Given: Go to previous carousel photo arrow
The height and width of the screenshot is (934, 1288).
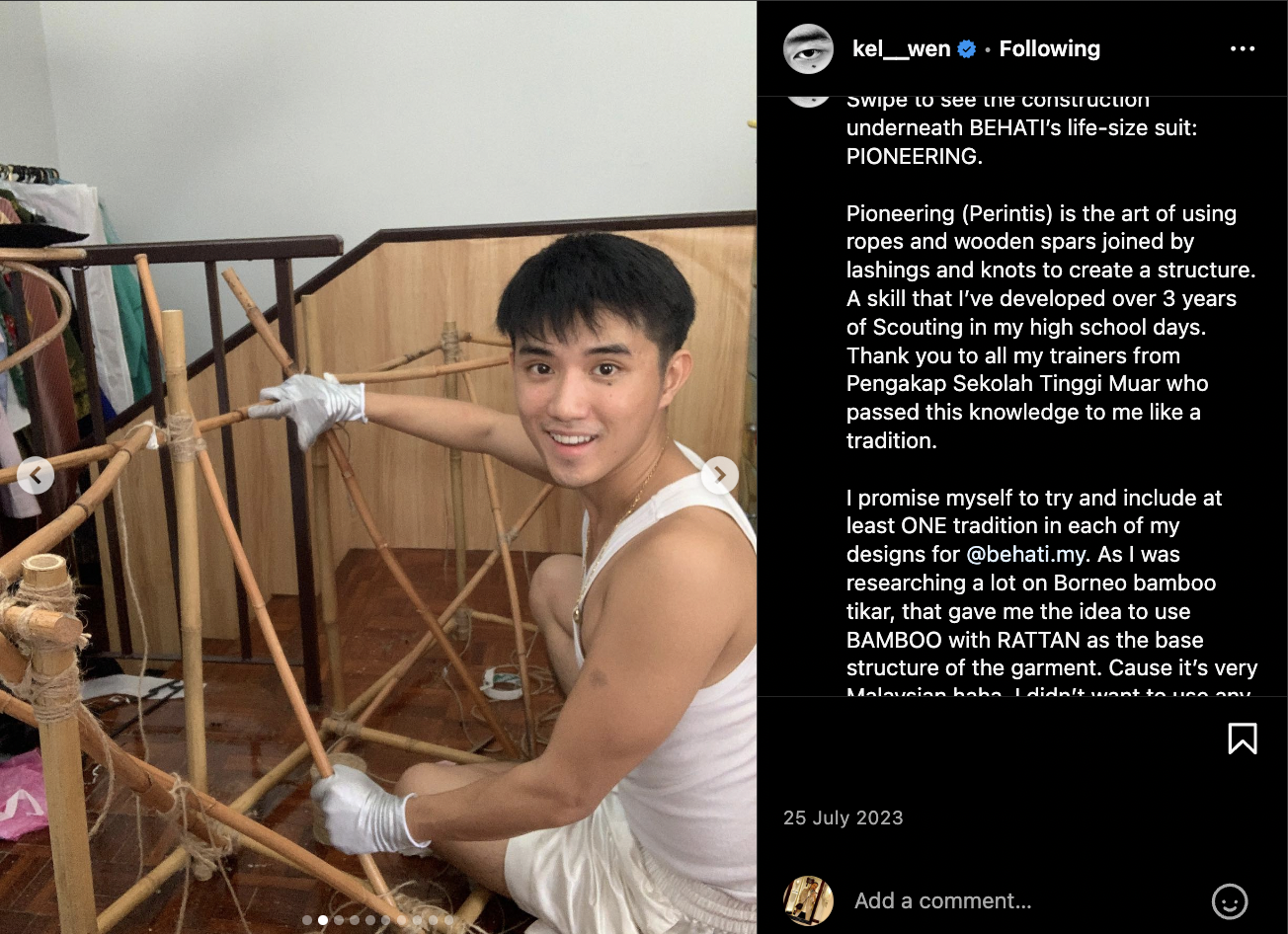Looking at the screenshot, I should [x=36, y=476].
